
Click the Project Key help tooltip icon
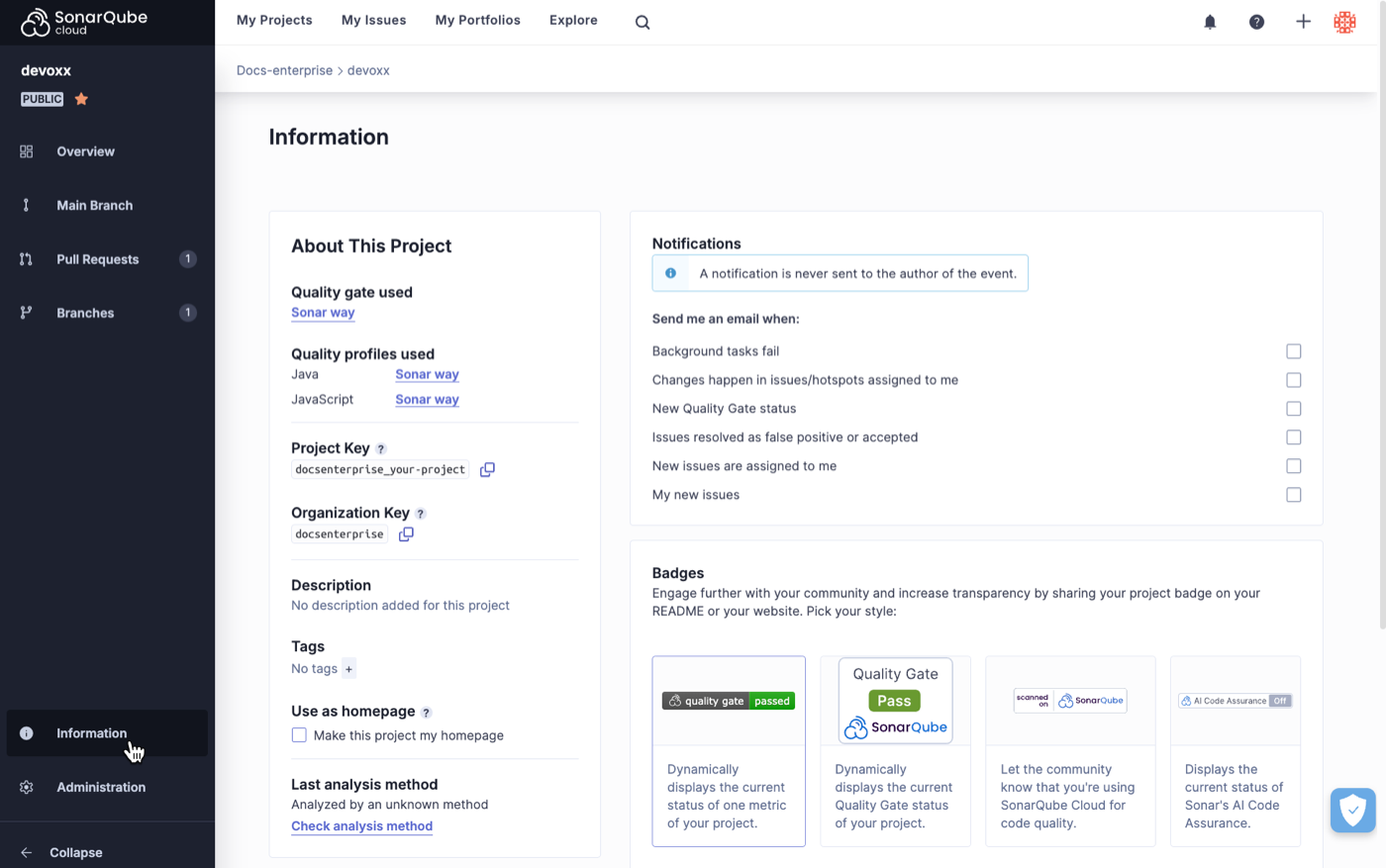(381, 449)
